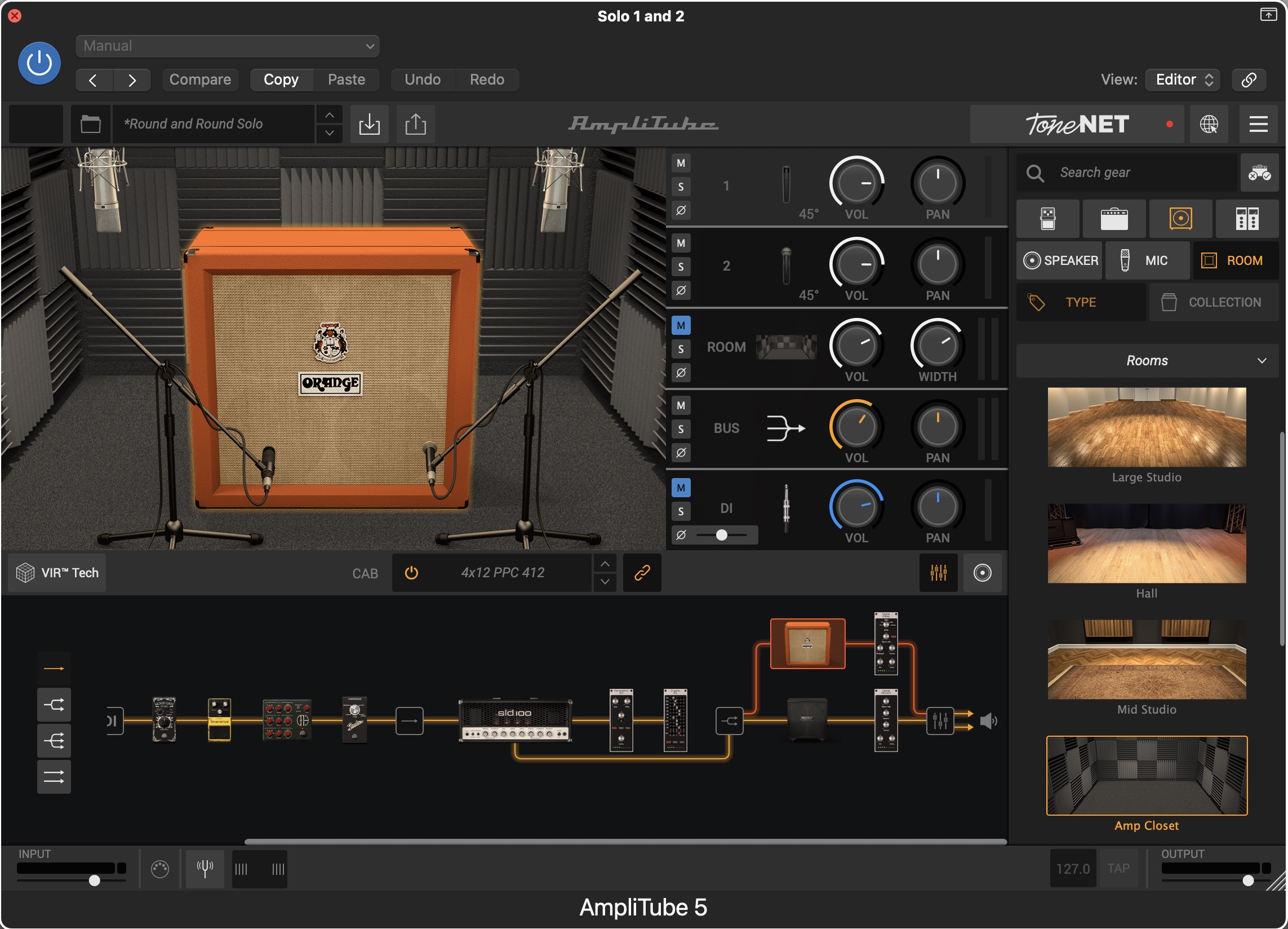
Task: Click the globe ToneNET web icon
Action: pyautogui.click(x=1209, y=124)
